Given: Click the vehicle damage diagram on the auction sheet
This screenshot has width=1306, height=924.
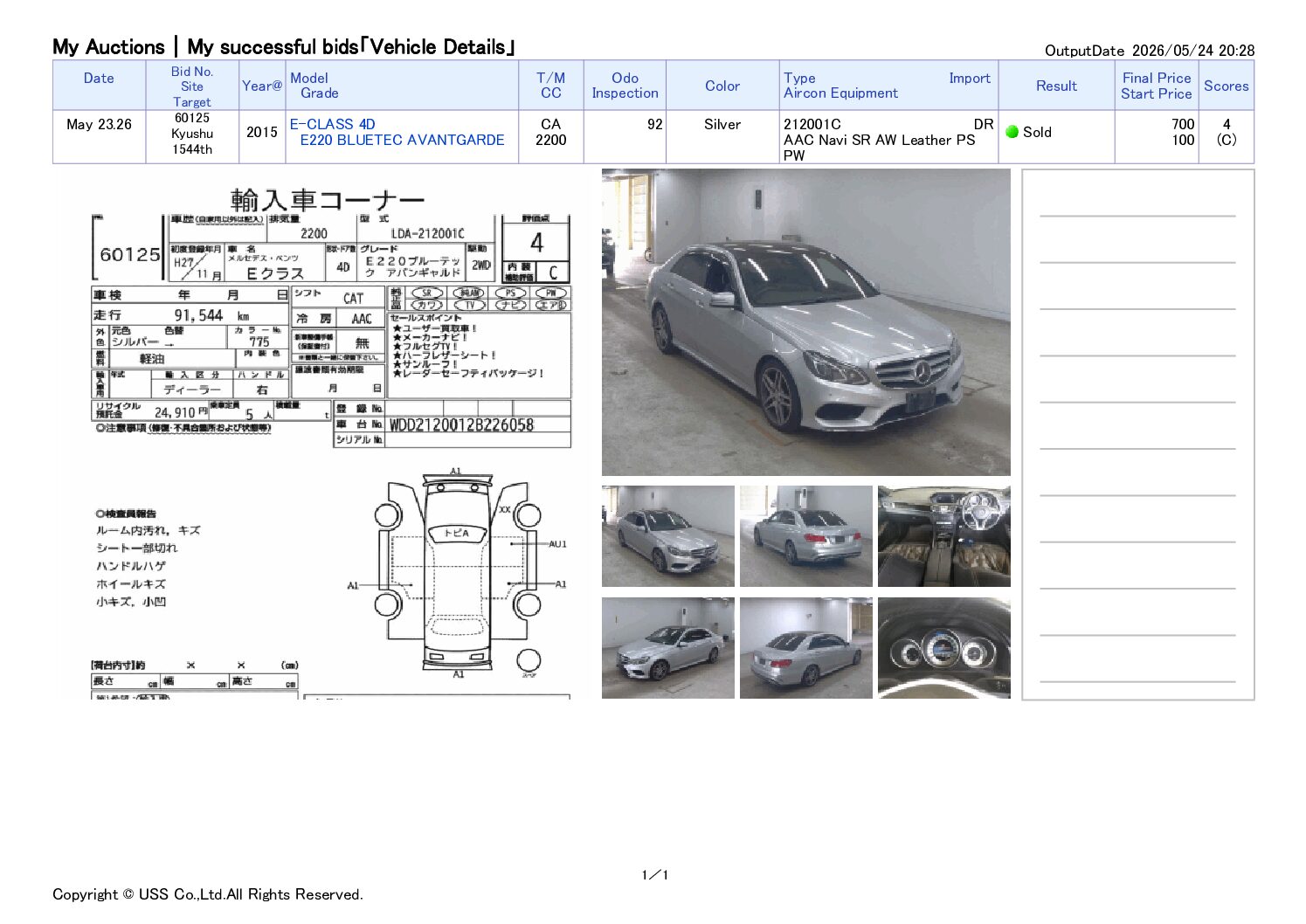Looking at the screenshot, I should 457,574.
